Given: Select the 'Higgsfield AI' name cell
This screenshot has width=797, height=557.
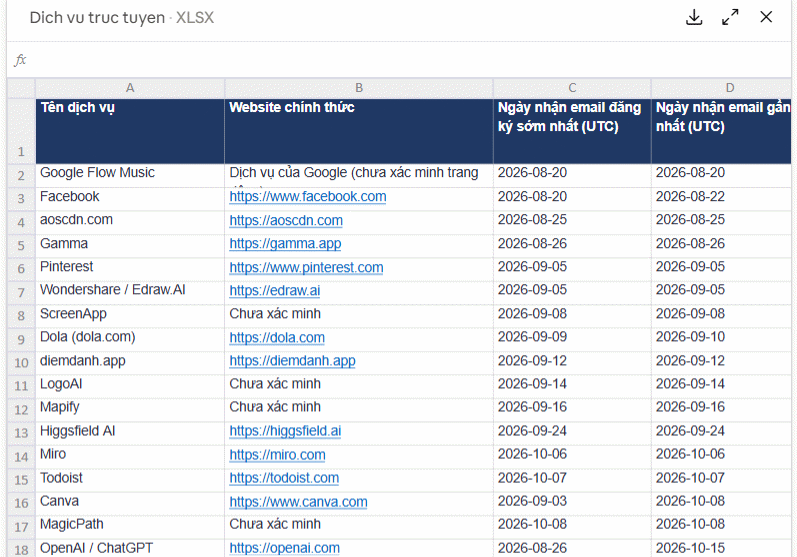Looking at the screenshot, I should coord(130,432).
